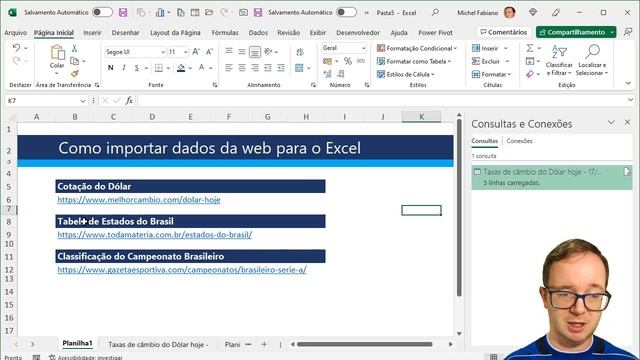Image resolution: width=640 pixels, height=360 pixels.
Task: Open Classificar e Filtrar tool
Action: (559, 60)
